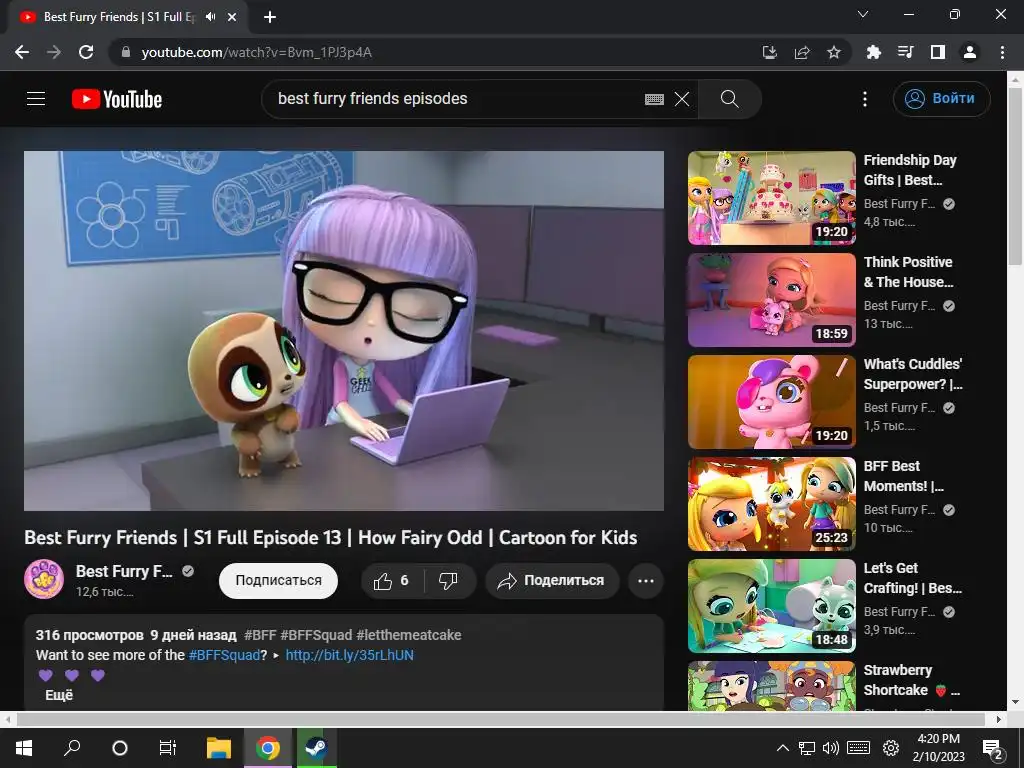Open Best Furry Friends channel avatar
1024x768 pixels.
[44, 579]
